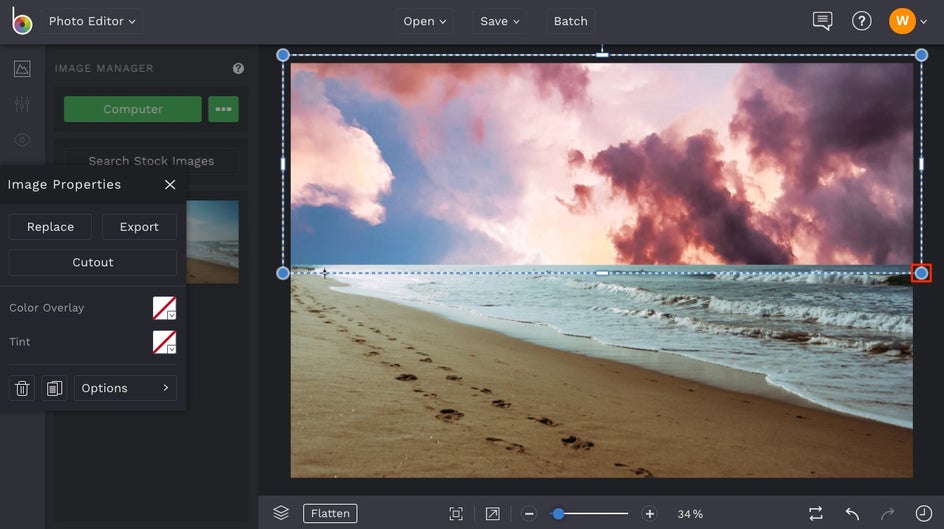
Task: Click the fit-to-screen icon
Action: pyautogui.click(x=456, y=514)
